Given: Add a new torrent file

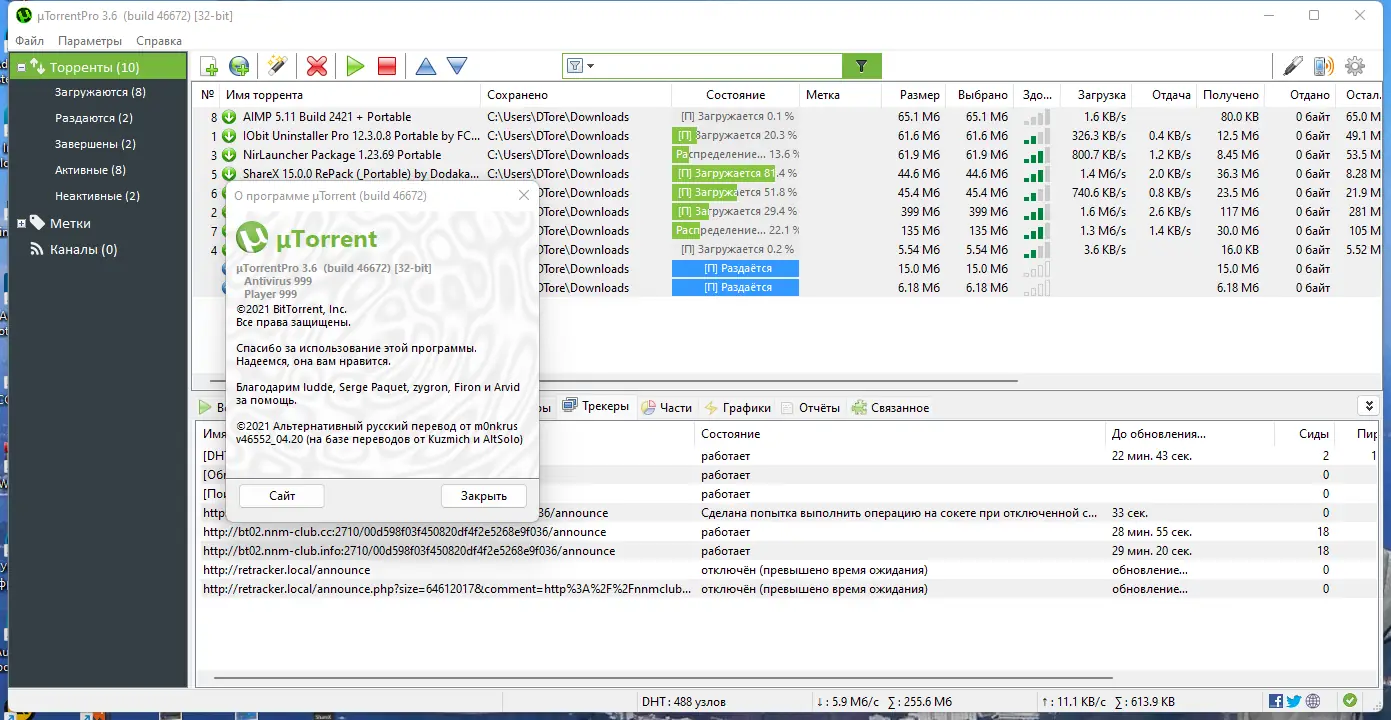Looking at the screenshot, I should click(x=209, y=65).
